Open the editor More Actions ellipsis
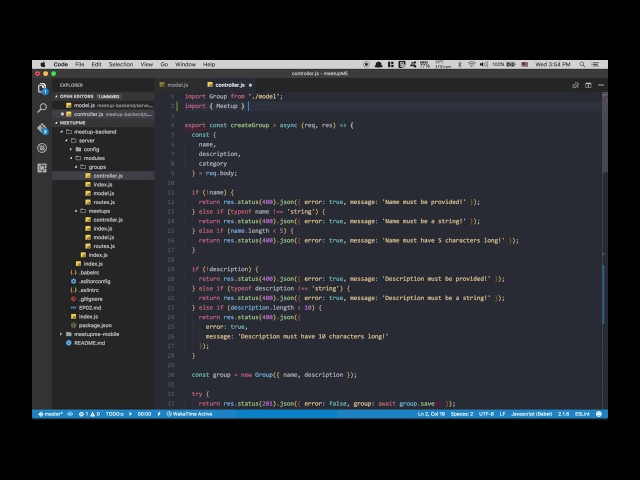Image resolution: width=640 pixels, height=480 pixels. [601, 85]
